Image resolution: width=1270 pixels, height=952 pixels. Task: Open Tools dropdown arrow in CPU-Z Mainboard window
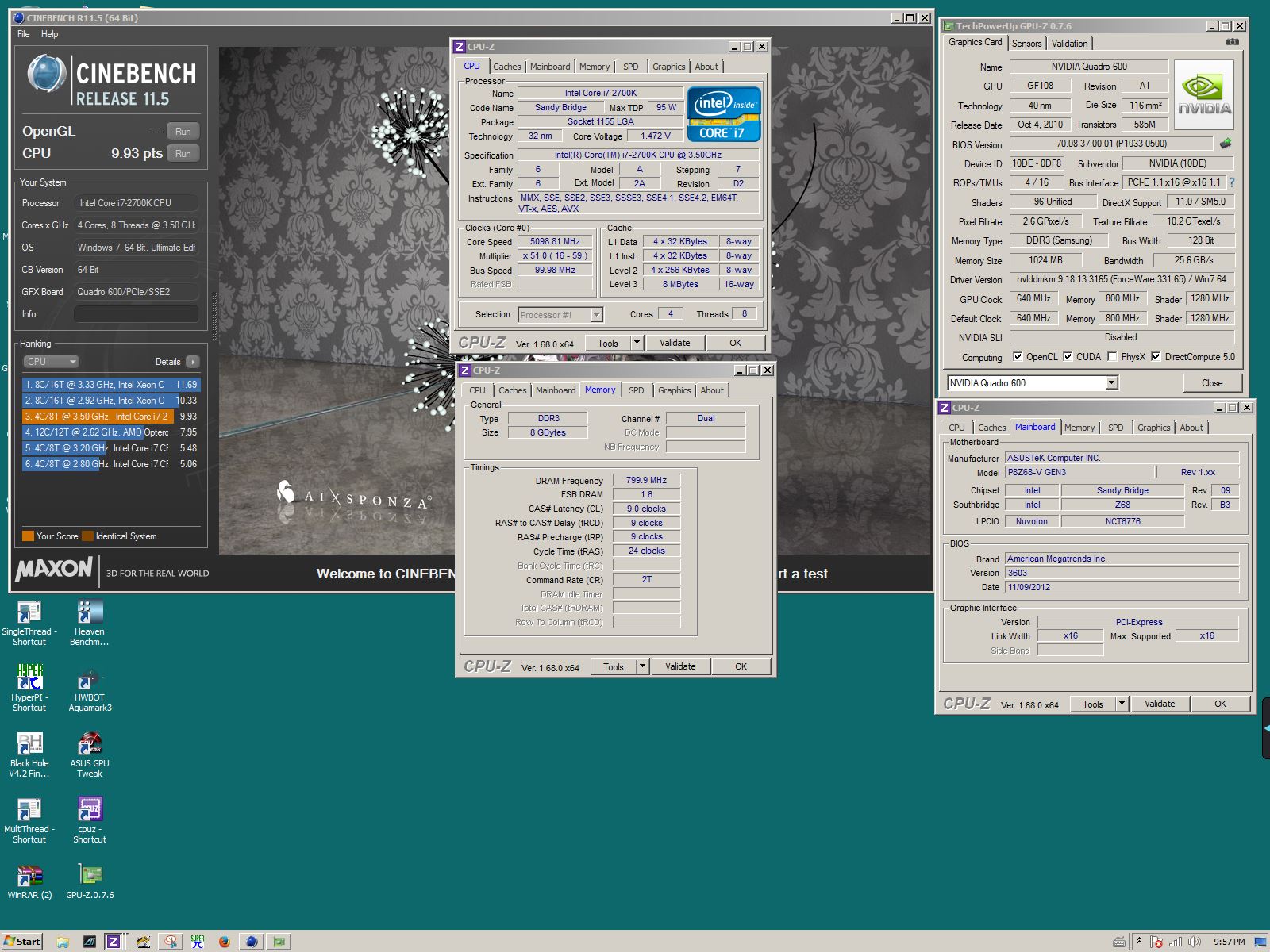pos(1122,704)
